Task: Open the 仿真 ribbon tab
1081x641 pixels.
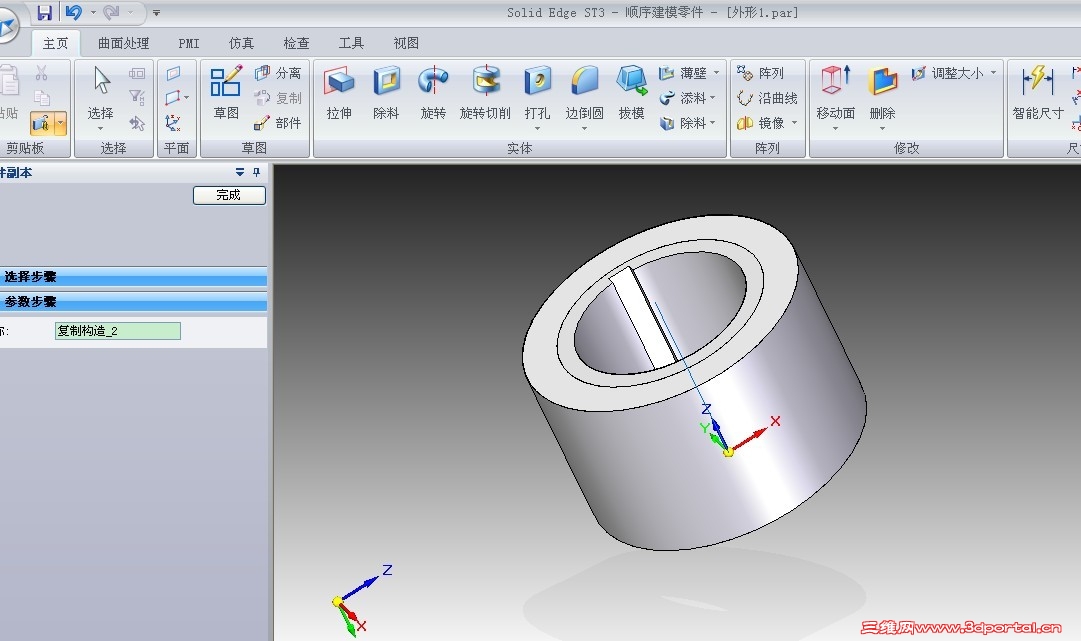Action: (241, 43)
